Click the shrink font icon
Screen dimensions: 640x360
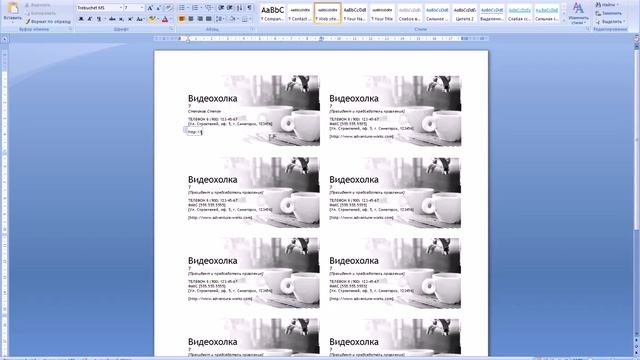[x=159, y=8]
